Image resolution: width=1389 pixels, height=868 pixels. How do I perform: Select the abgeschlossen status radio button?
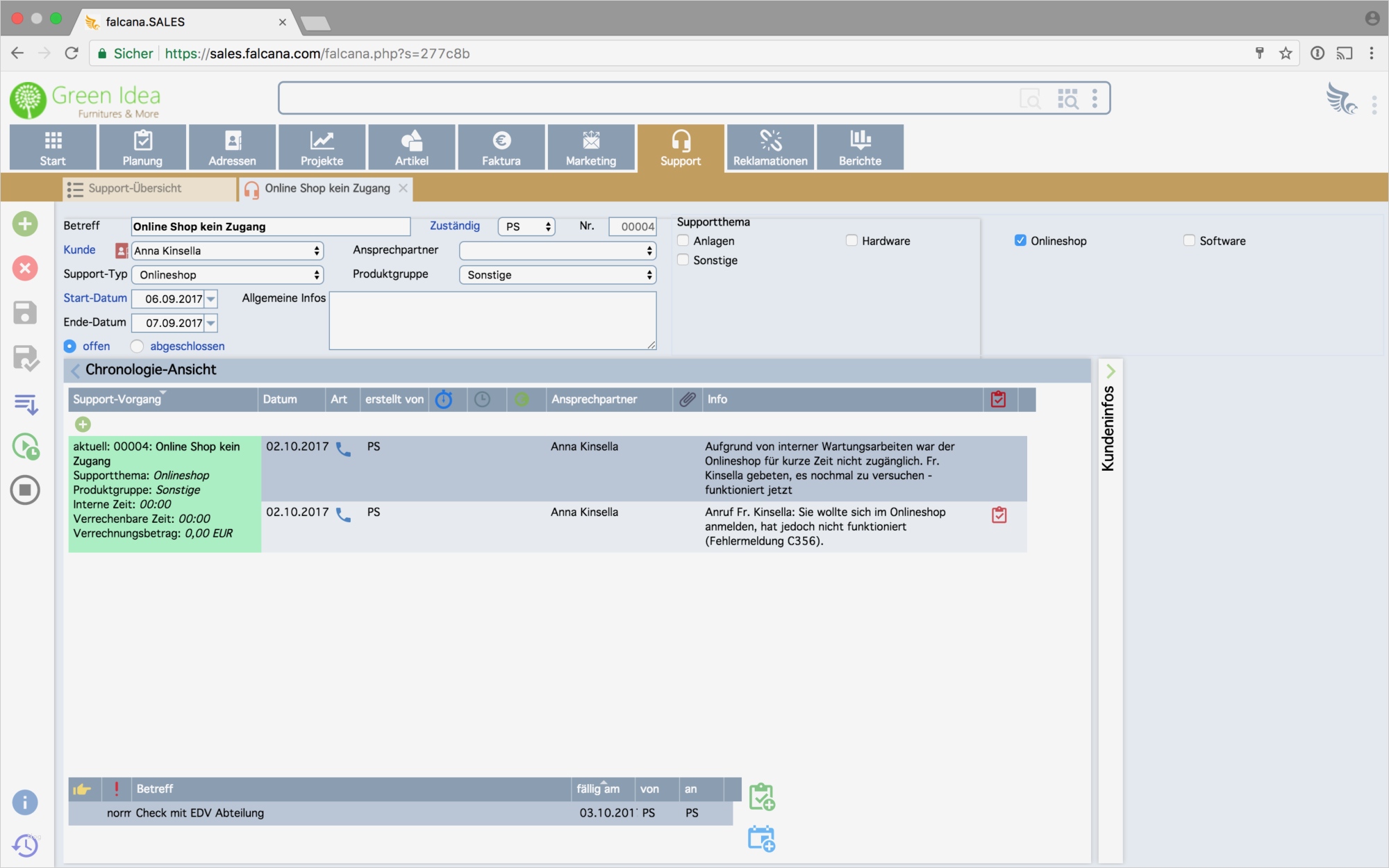(137, 346)
